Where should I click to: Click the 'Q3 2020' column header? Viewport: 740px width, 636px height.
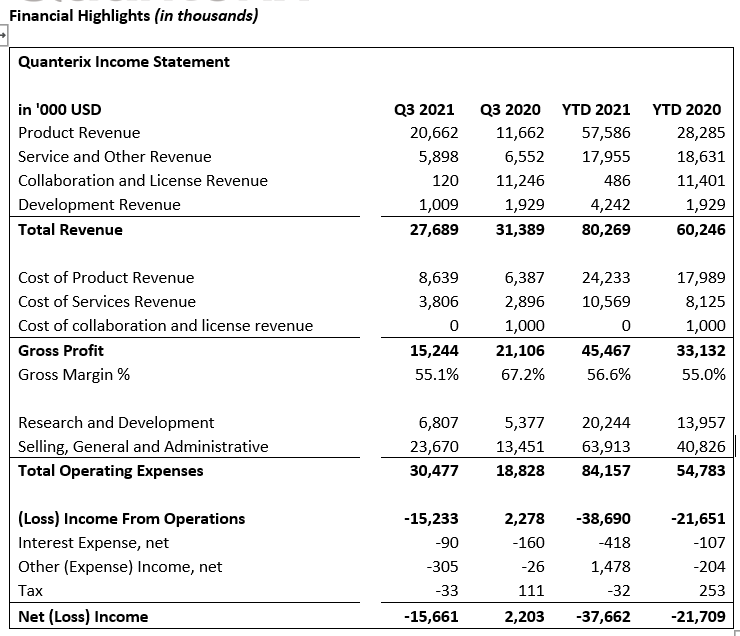(510, 109)
